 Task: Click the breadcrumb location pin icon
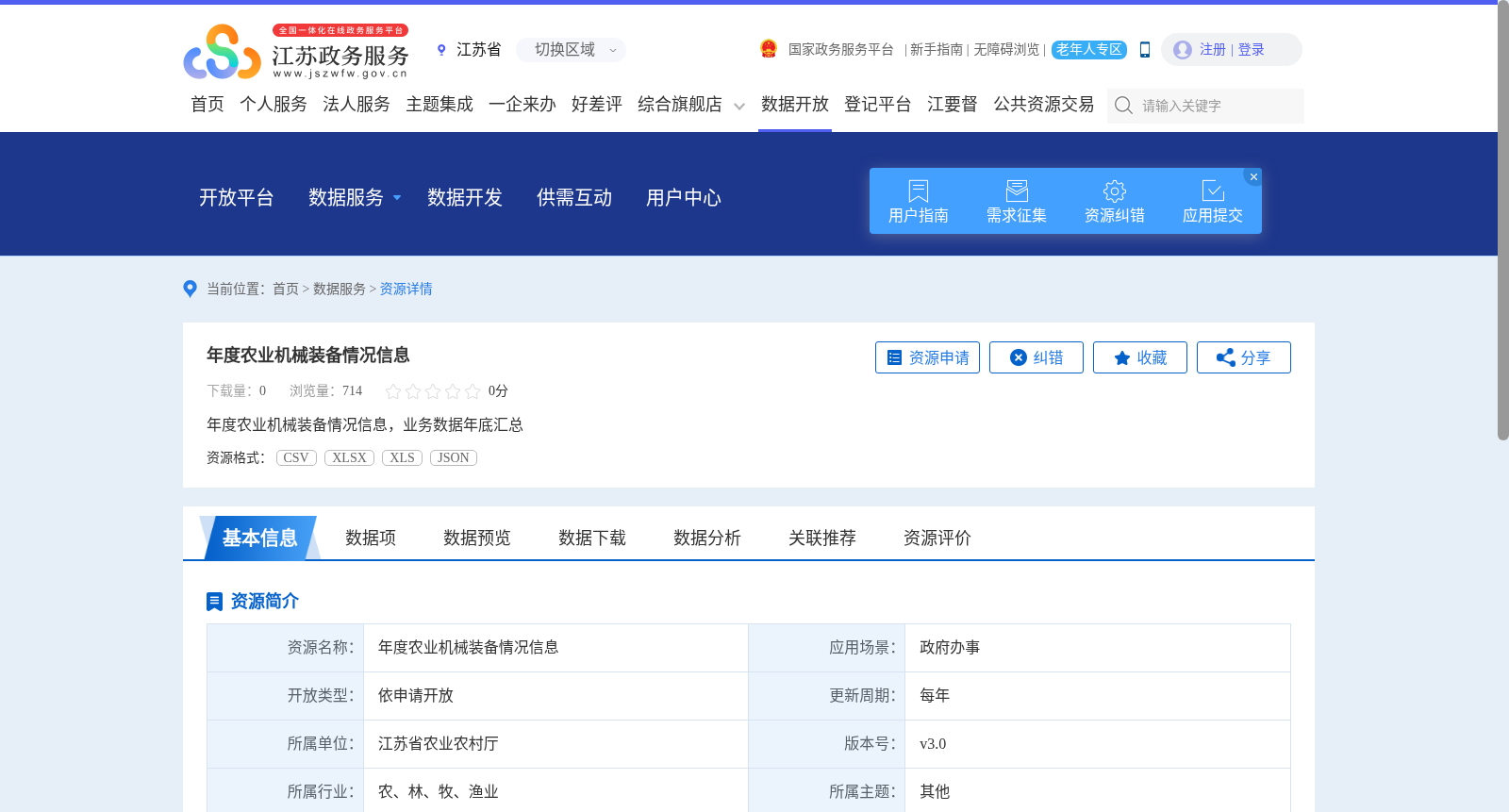point(190,289)
